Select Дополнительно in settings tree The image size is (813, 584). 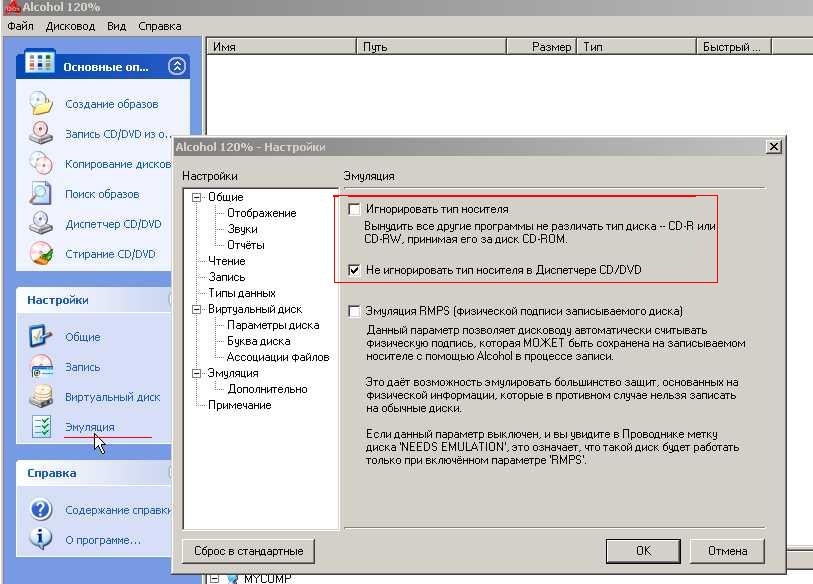click(x=267, y=389)
